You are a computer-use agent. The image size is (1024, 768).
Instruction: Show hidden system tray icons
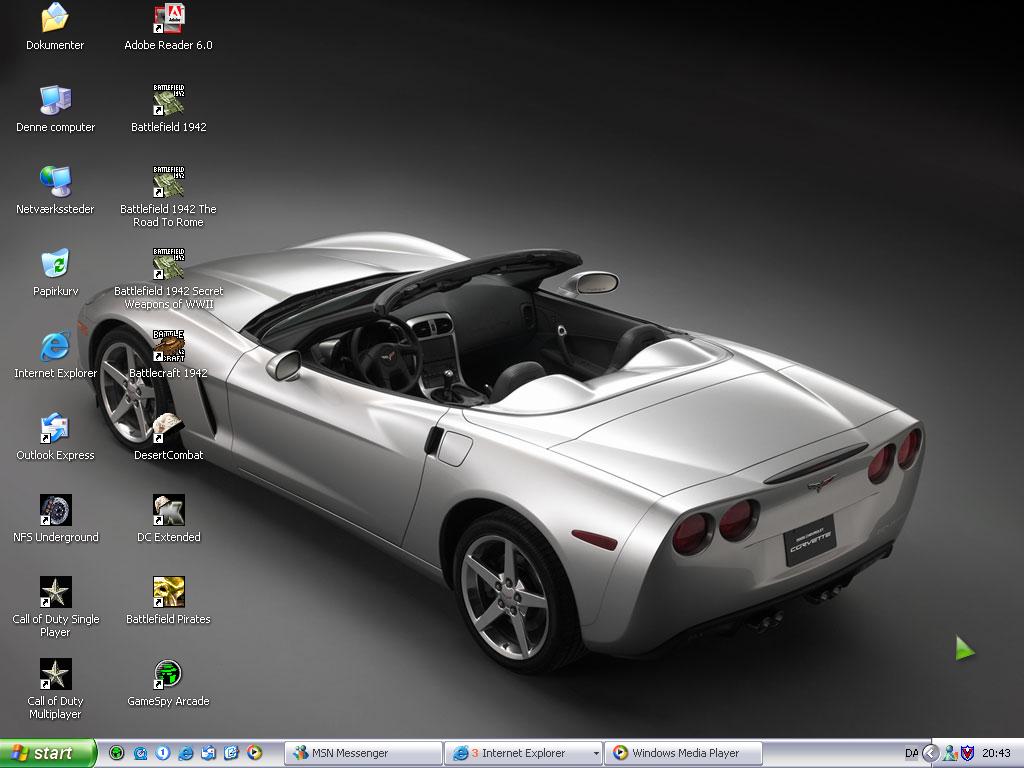coord(930,753)
